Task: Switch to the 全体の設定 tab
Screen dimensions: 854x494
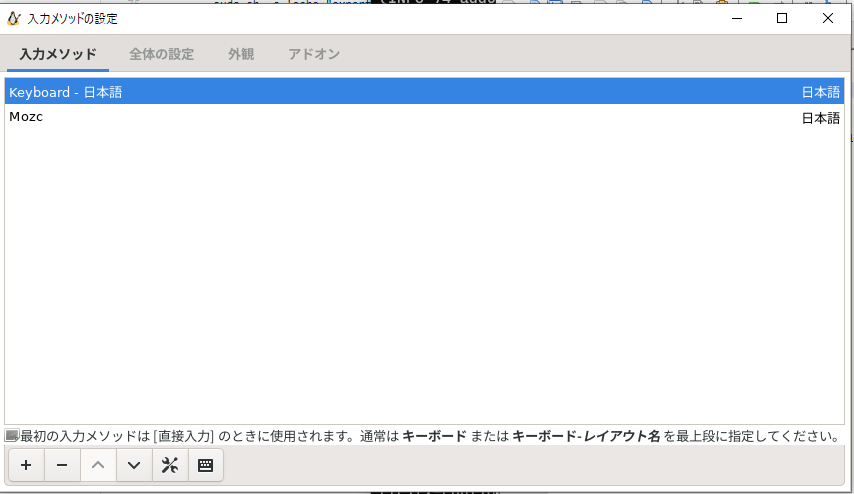Action: coord(161,54)
